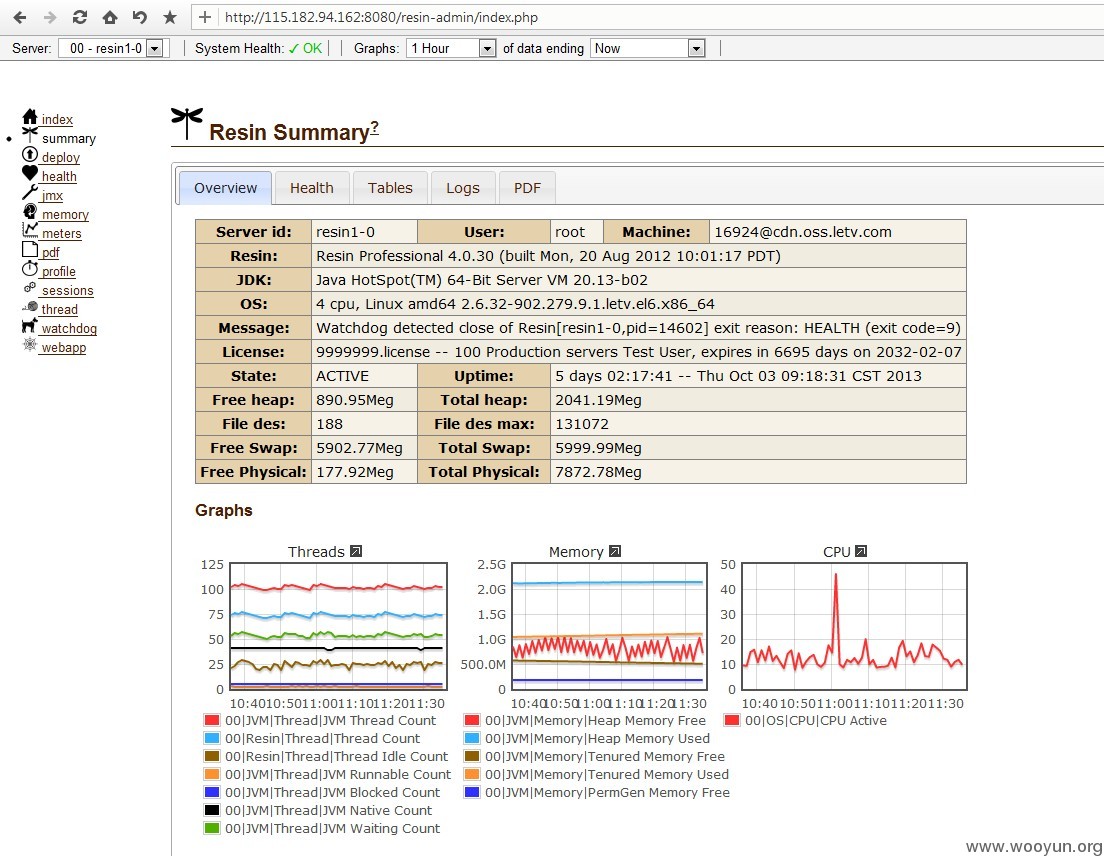
Task: Open the Graphs period dropdown
Action: tap(451, 49)
